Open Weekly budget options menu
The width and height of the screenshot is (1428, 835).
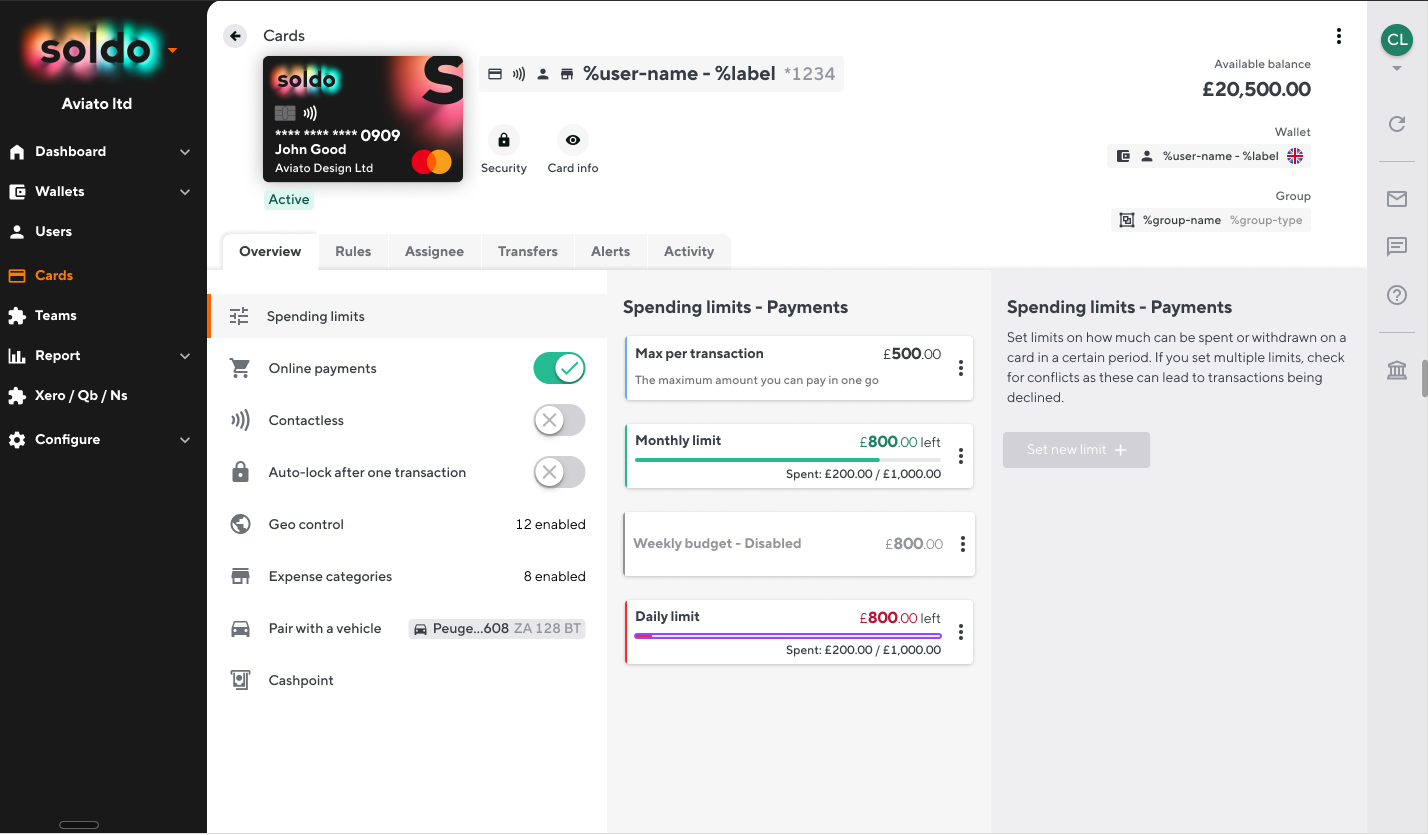click(x=963, y=544)
